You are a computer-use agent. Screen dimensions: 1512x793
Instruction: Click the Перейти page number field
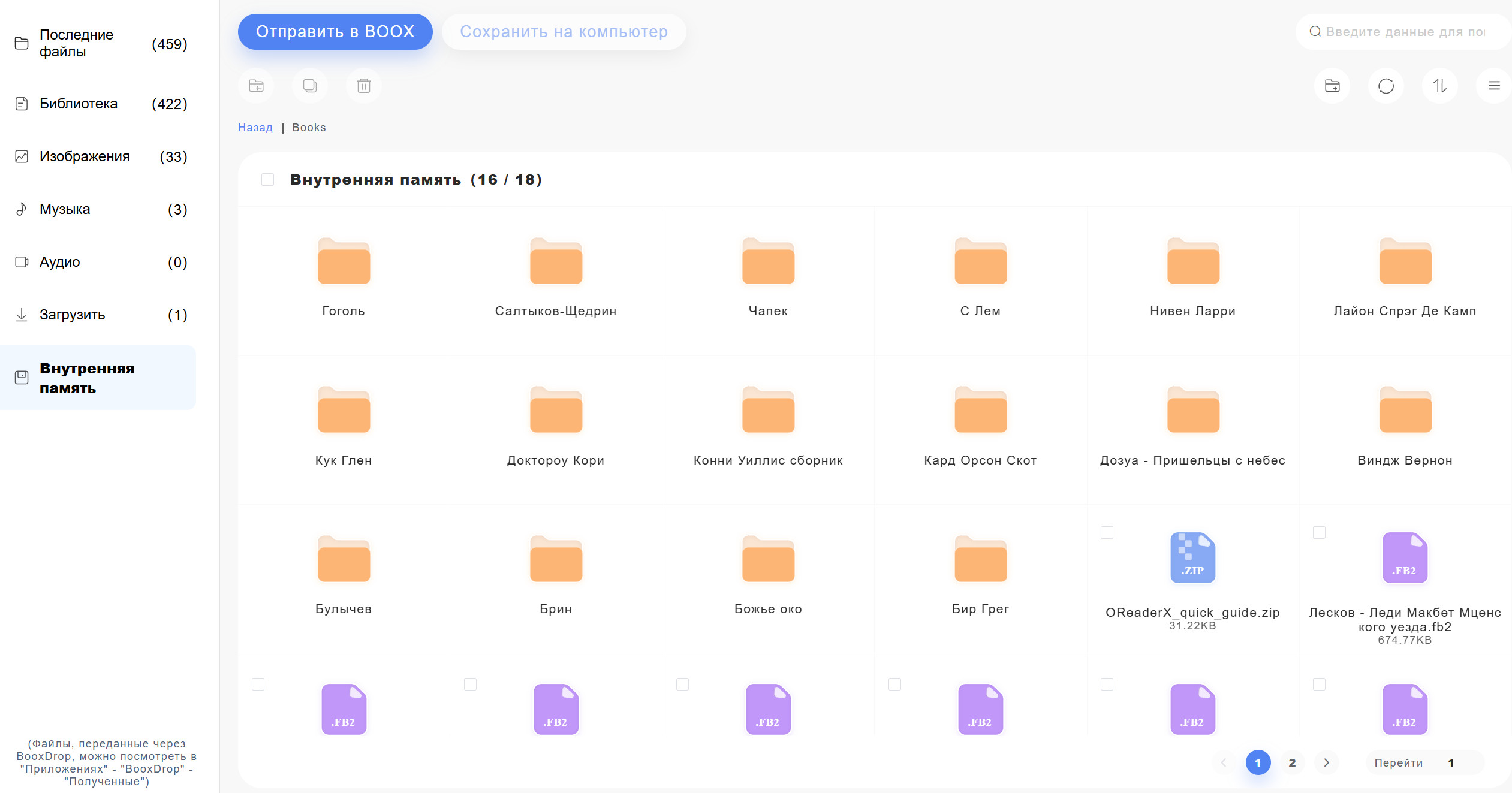1451,762
